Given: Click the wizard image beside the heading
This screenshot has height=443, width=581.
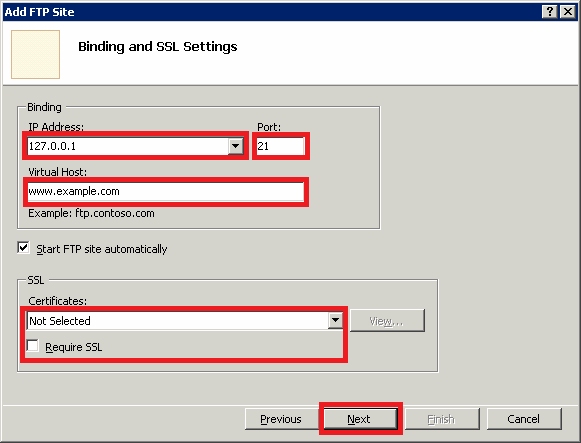Looking at the screenshot, I should coord(36,54).
